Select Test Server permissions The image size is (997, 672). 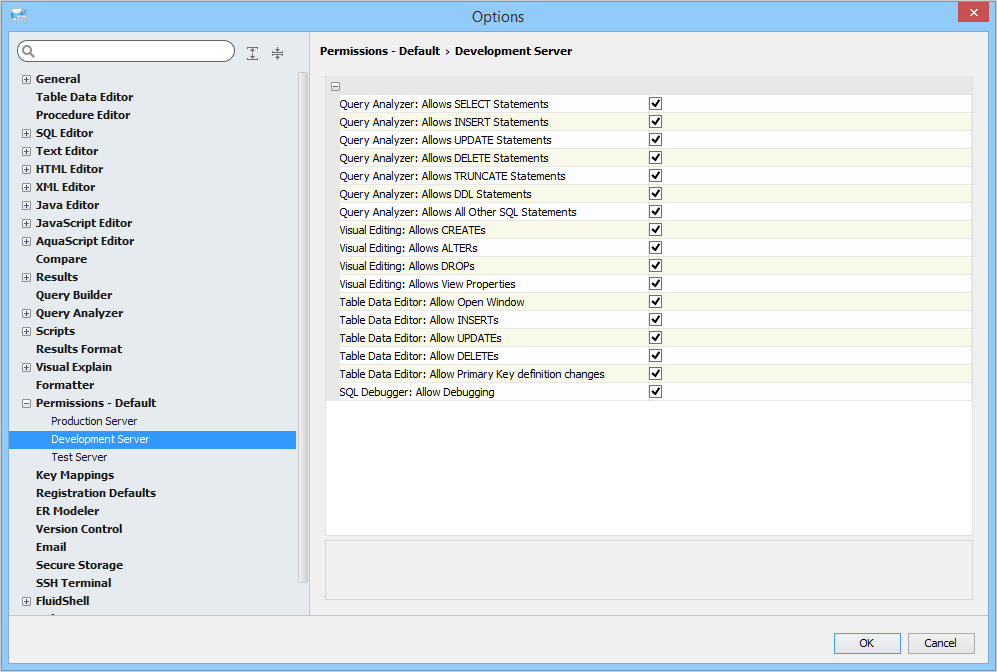click(x=79, y=457)
